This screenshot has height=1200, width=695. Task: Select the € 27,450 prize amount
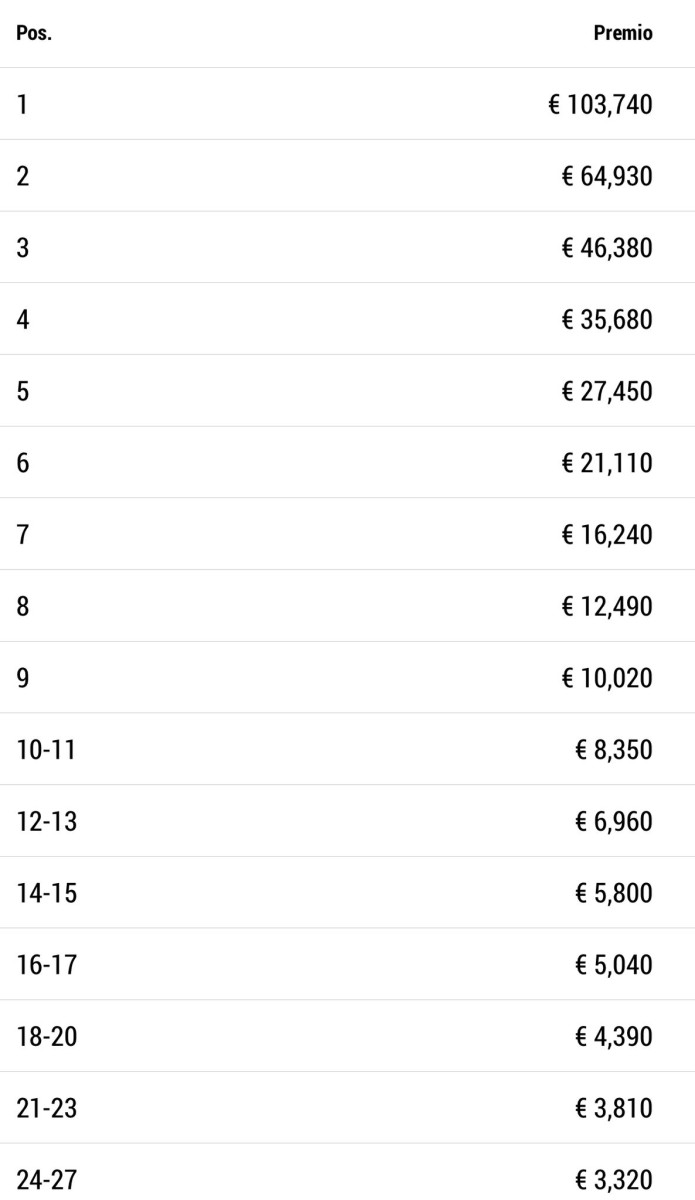606,391
